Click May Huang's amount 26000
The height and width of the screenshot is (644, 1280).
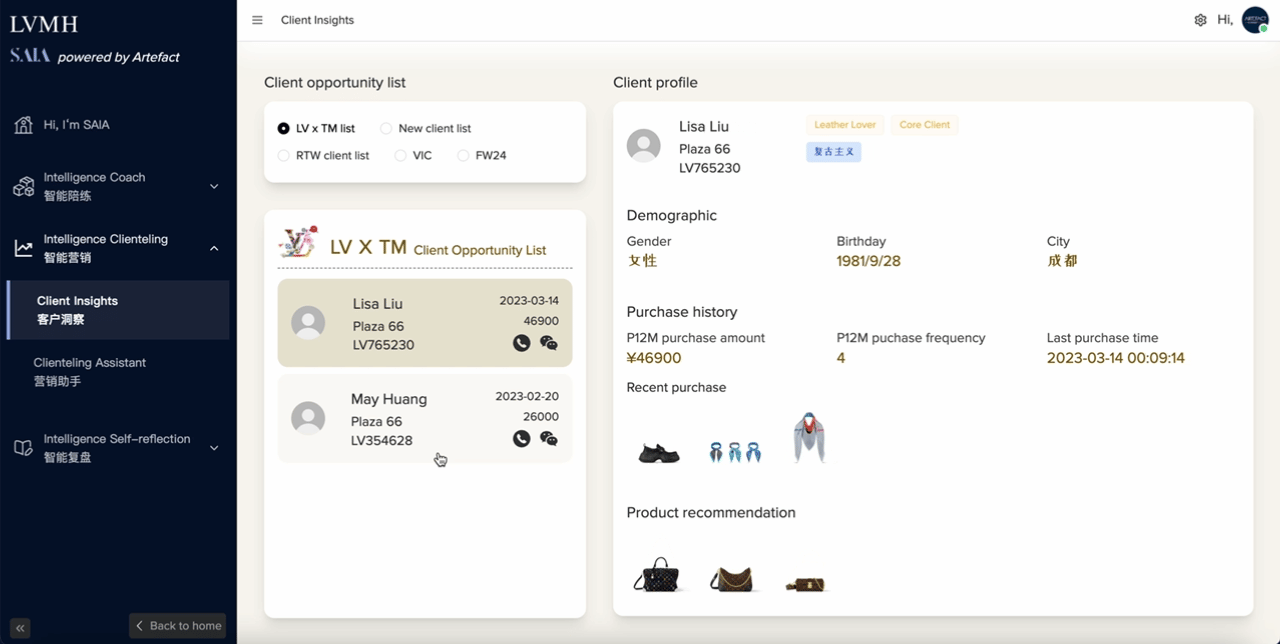541,417
